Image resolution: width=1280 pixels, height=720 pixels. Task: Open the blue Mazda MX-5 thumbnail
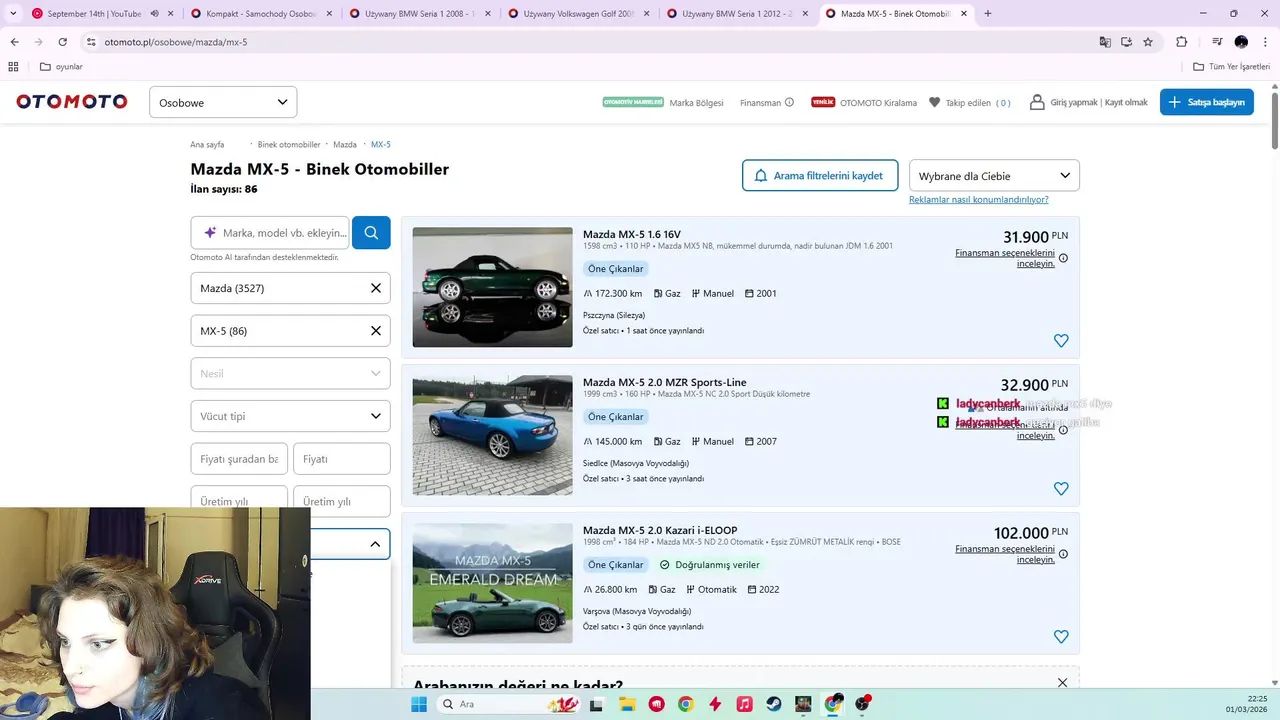(492, 435)
